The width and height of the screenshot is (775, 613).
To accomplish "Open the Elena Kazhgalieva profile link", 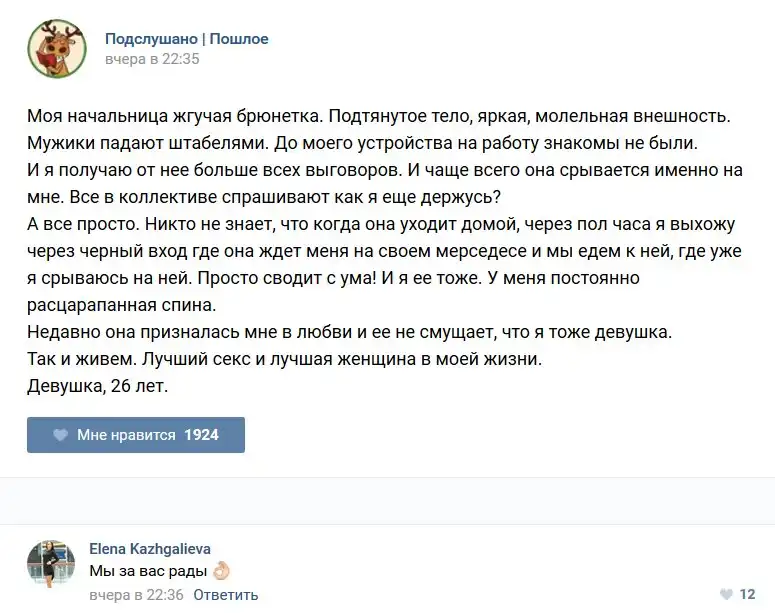I will (x=150, y=549).
